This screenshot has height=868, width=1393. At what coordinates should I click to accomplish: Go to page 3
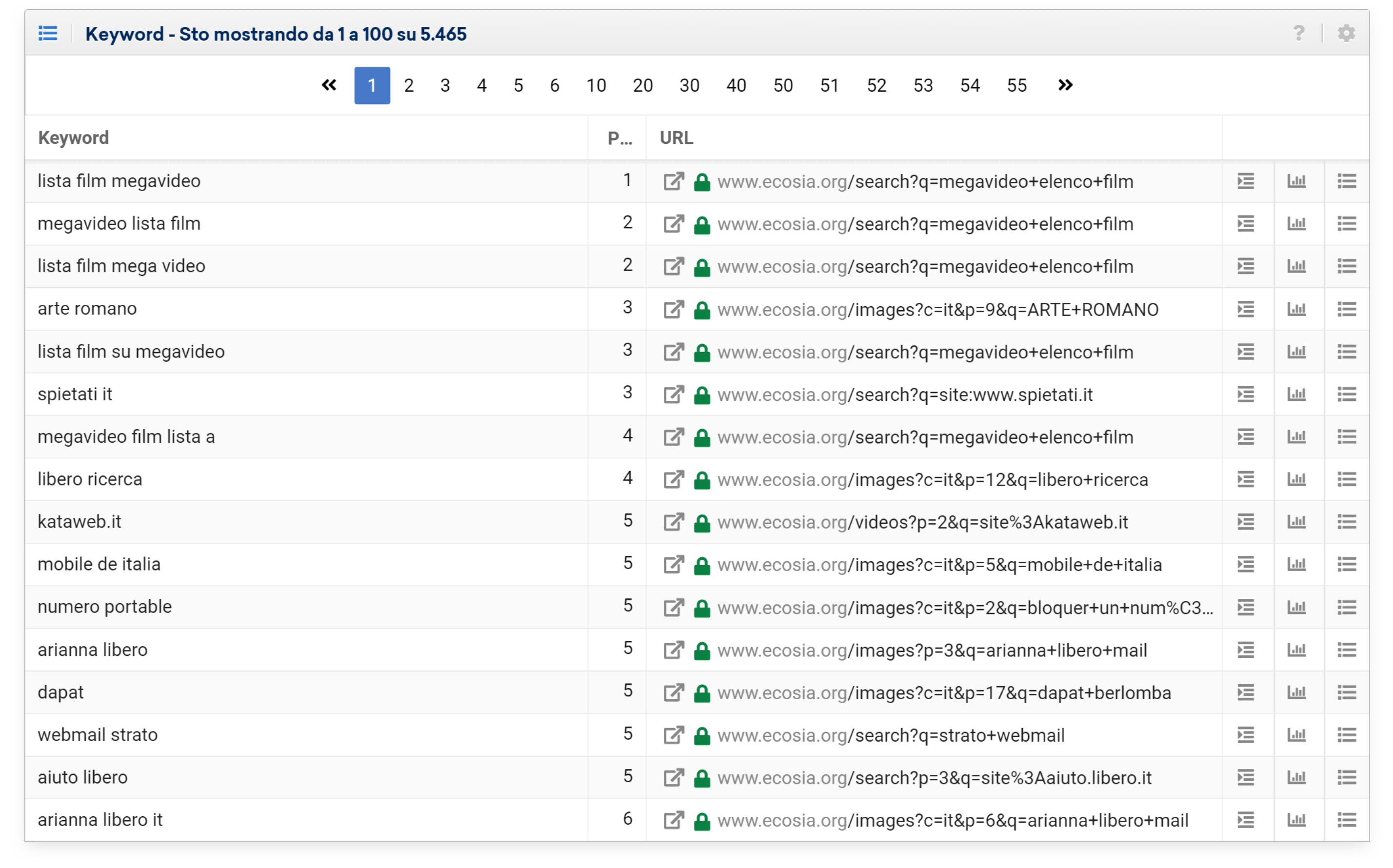pos(445,85)
